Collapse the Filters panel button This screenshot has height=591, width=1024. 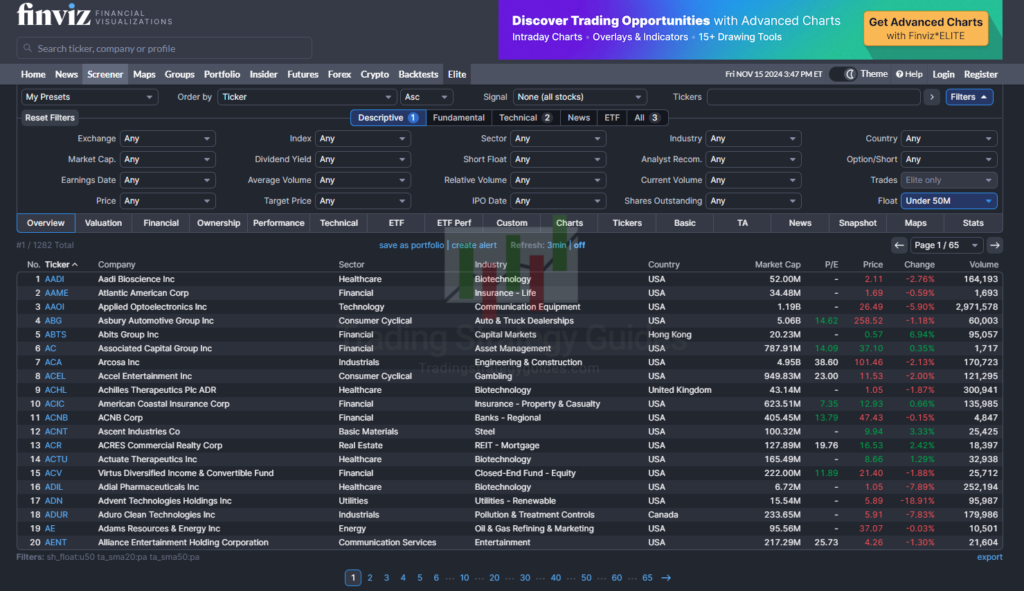pos(971,97)
